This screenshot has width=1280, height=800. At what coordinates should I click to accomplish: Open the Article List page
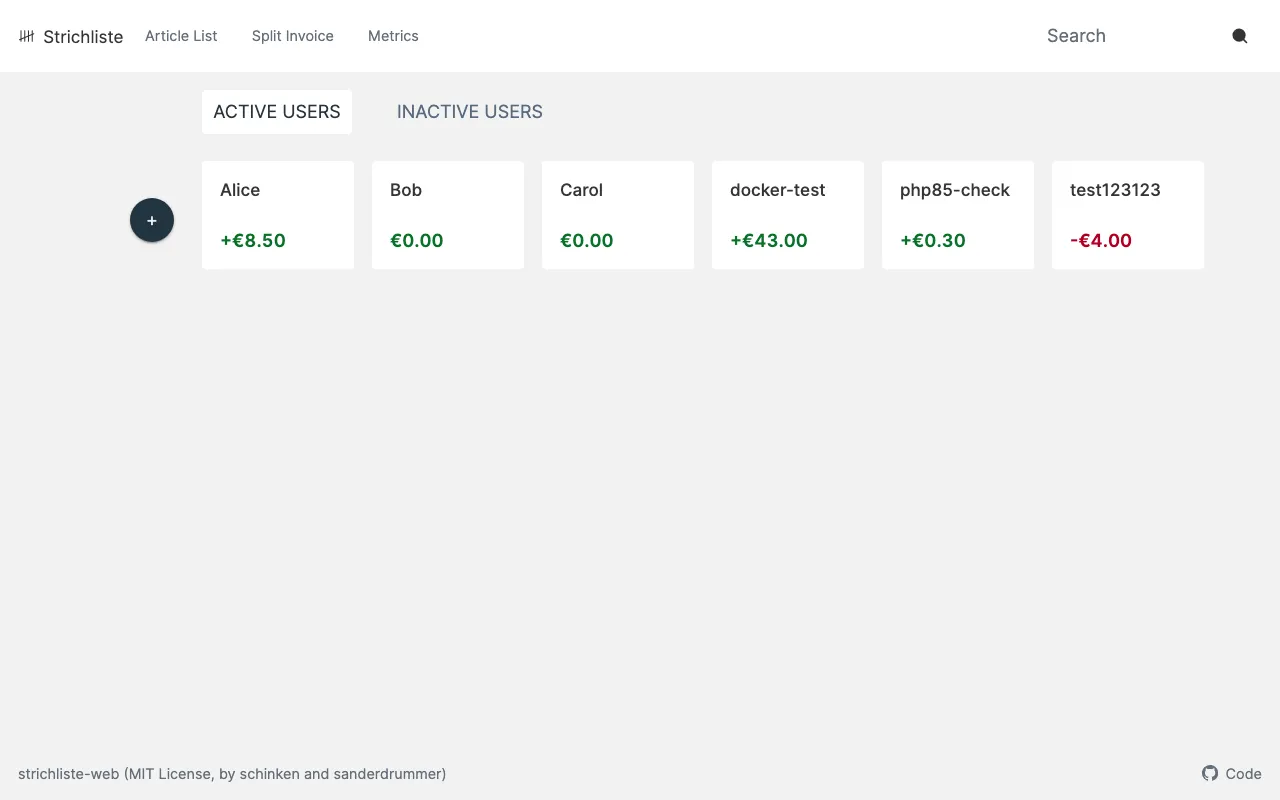coord(181,36)
